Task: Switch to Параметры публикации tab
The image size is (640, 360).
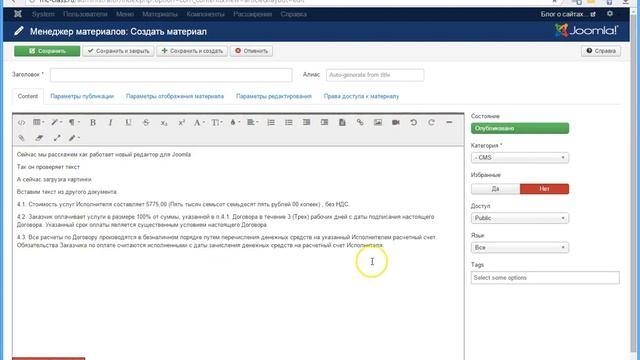Action: point(82,96)
